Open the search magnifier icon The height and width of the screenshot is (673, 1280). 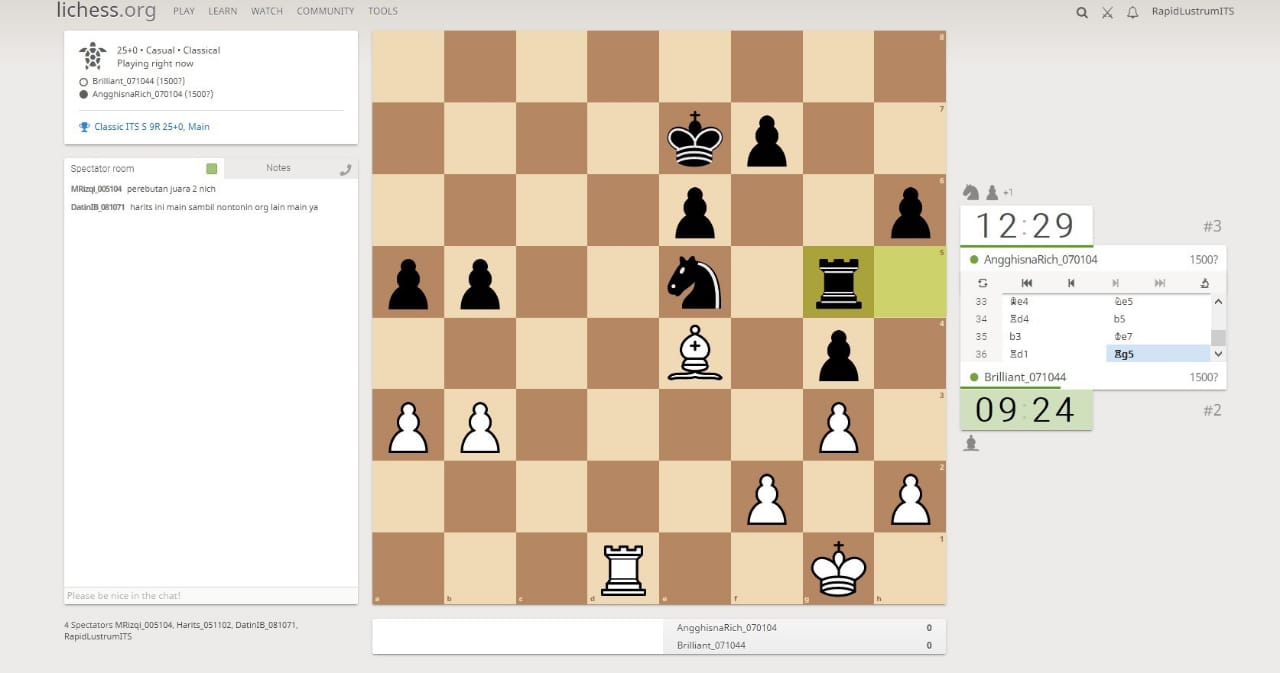point(1081,12)
